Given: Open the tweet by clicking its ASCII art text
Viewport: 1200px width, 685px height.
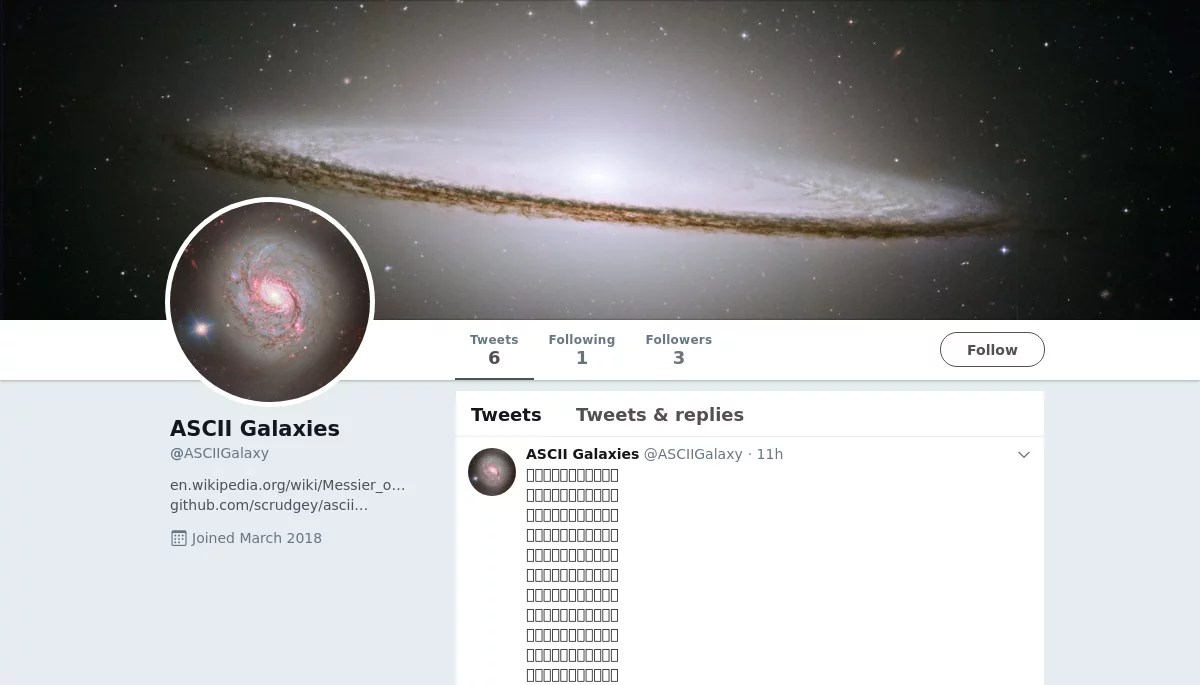Looking at the screenshot, I should tap(572, 575).
